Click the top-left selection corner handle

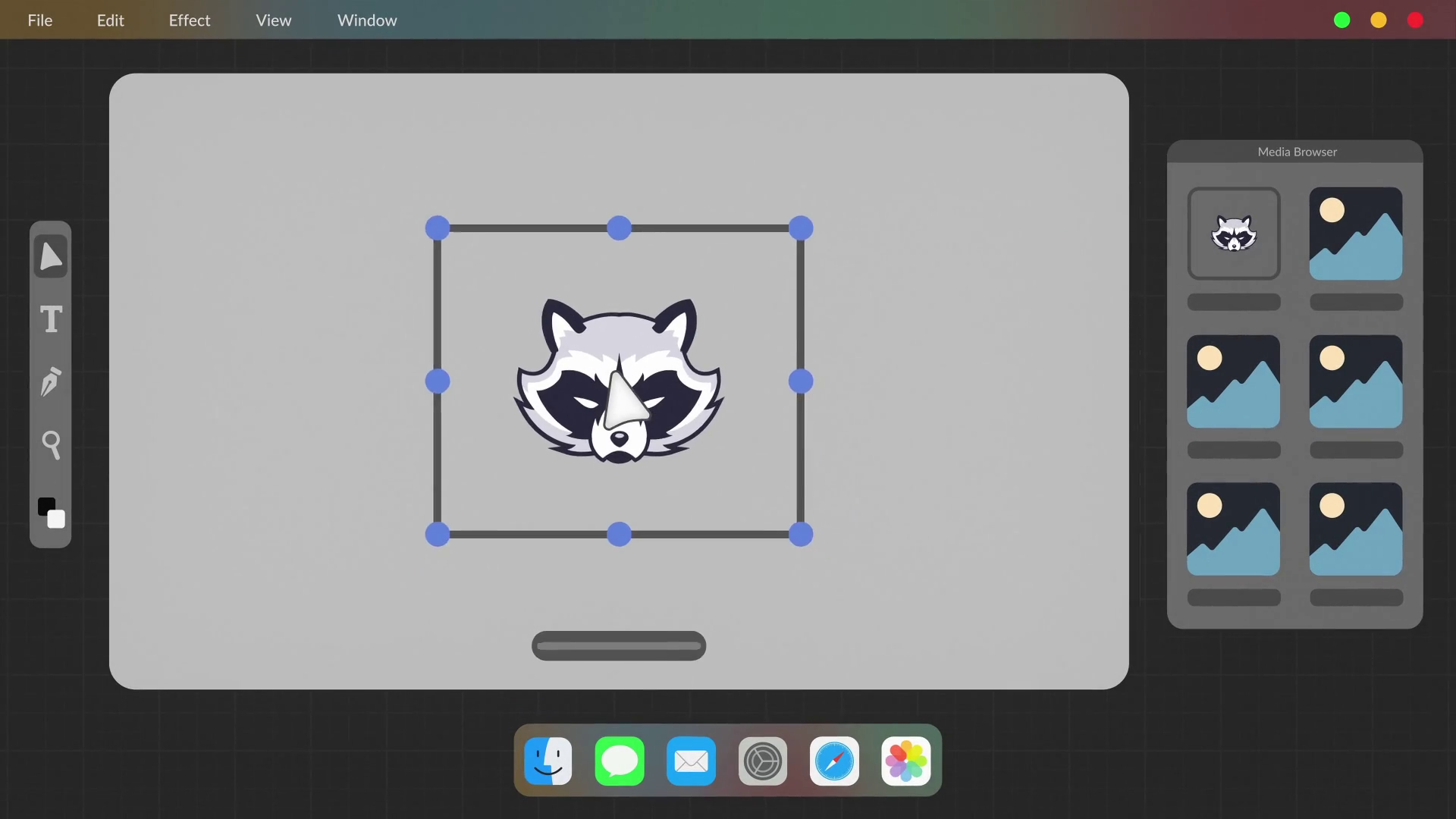(x=438, y=228)
